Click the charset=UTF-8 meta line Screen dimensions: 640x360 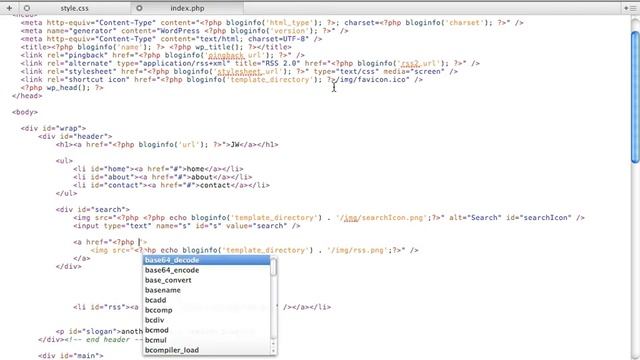[171, 39]
